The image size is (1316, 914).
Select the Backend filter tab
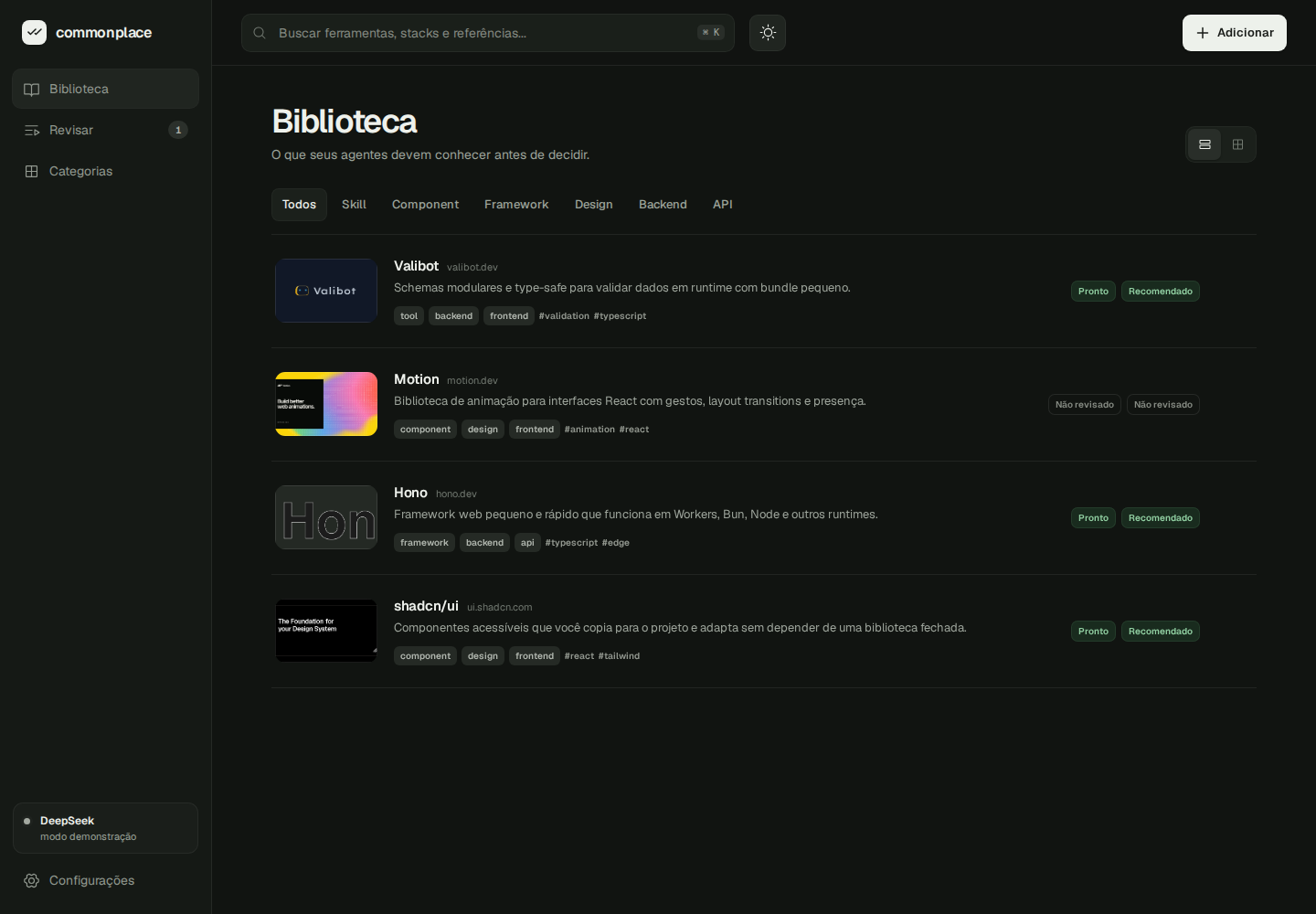click(663, 205)
